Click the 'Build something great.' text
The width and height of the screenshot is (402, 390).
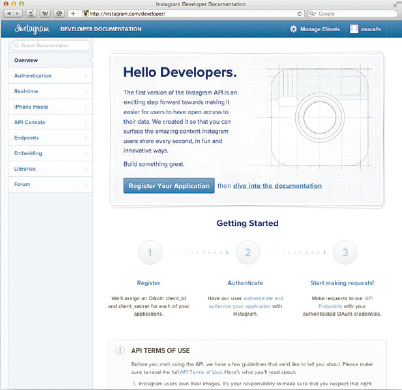tap(153, 164)
